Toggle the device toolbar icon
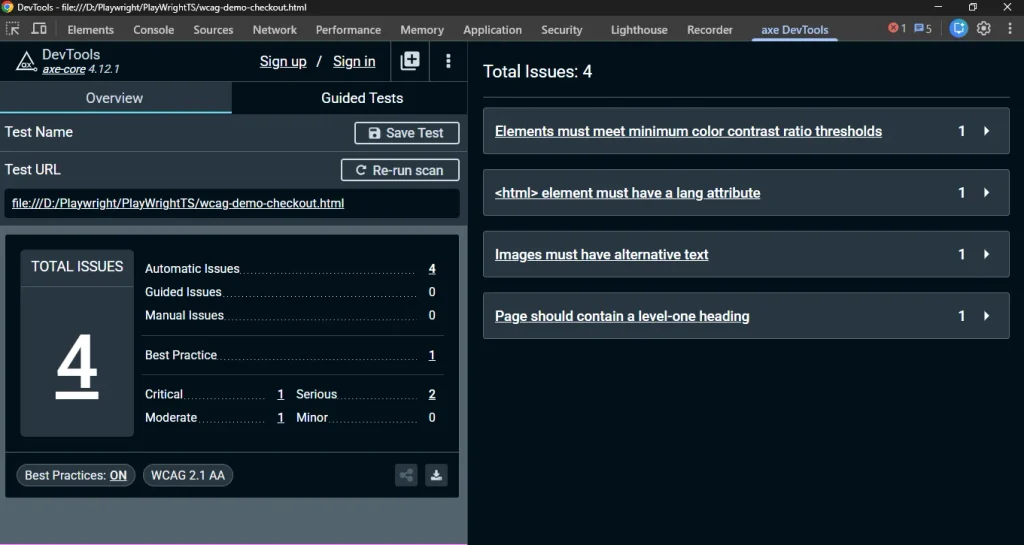 [x=39, y=29]
